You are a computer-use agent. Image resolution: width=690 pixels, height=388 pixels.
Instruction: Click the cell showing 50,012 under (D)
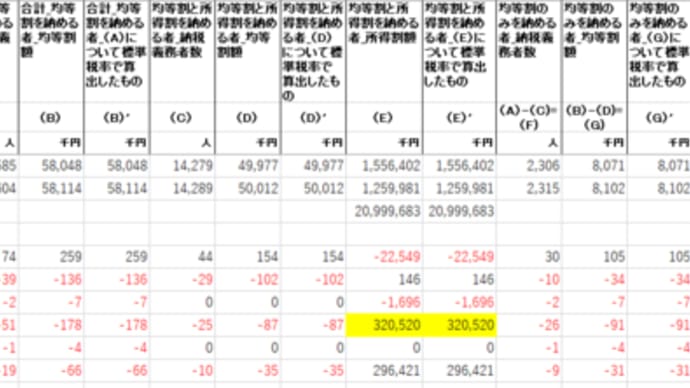248,189
